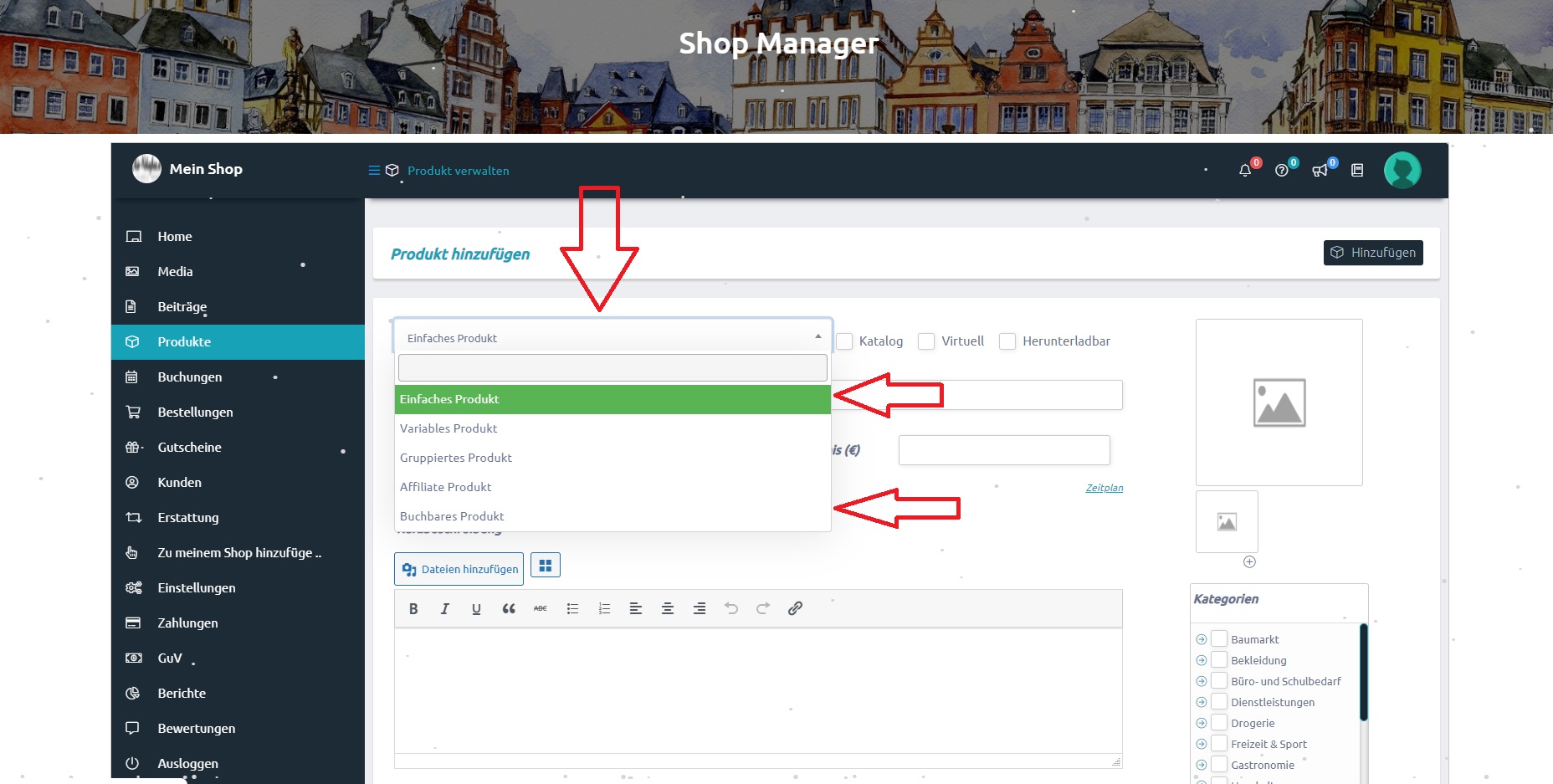Click the dropdown search input field
1553x784 pixels.
[x=612, y=367]
